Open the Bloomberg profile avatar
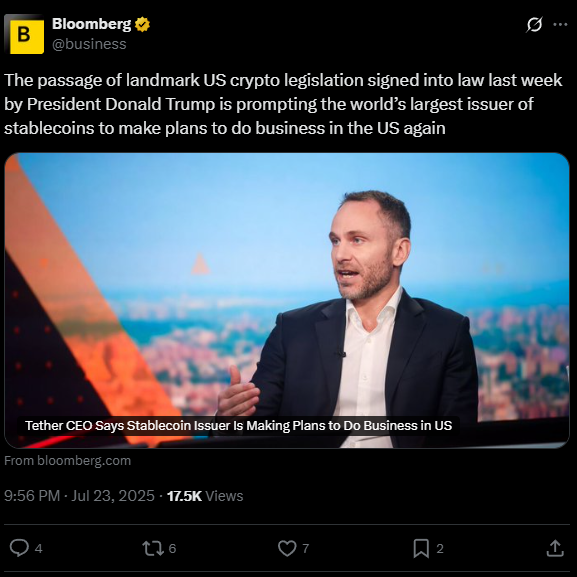The width and height of the screenshot is (577, 577). point(25,35)
